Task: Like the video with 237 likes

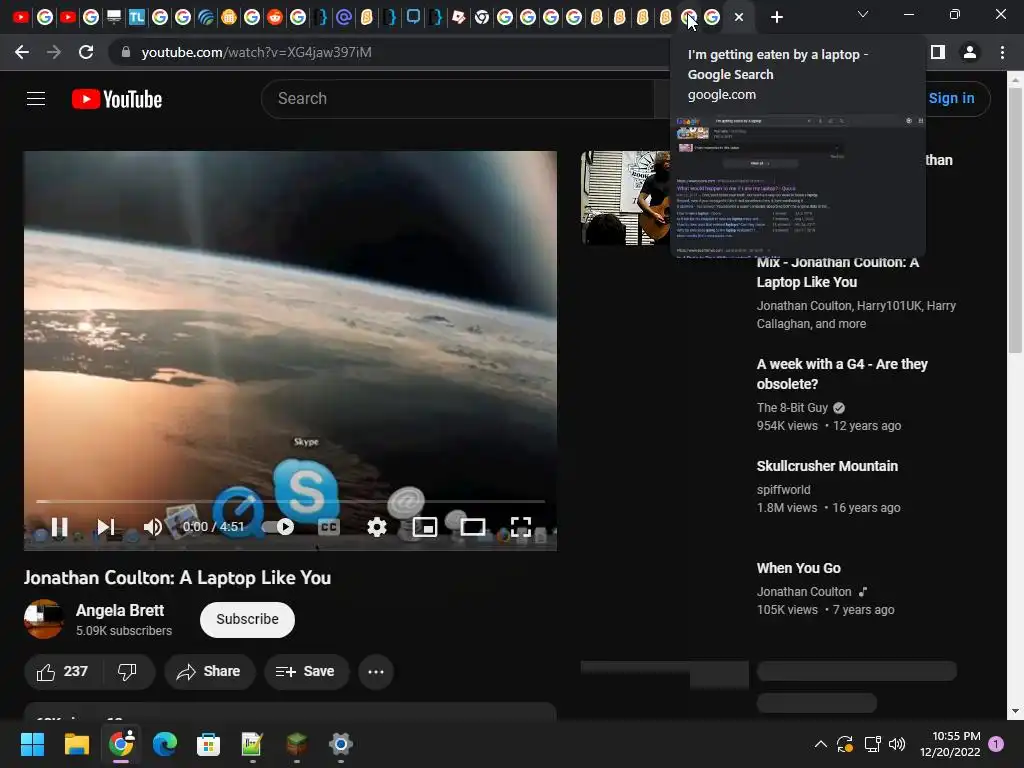Action: pyautogui.click(x=63, y=671)
